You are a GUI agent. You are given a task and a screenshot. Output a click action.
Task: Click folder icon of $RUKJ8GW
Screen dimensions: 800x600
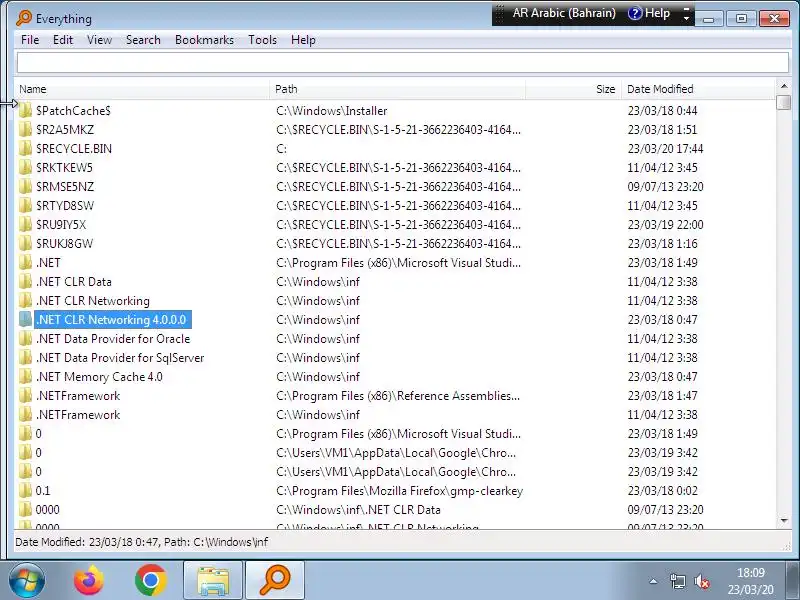25,243
